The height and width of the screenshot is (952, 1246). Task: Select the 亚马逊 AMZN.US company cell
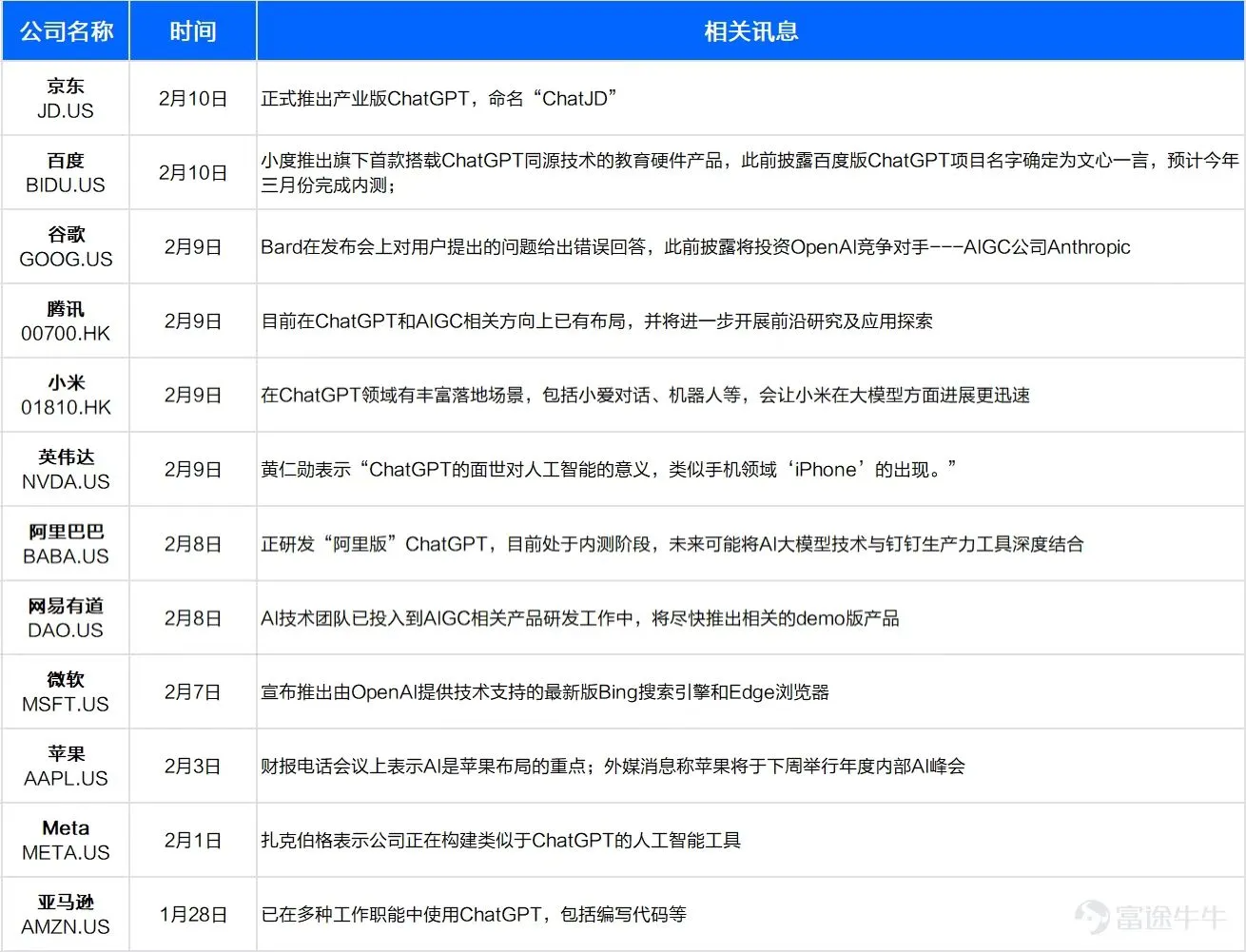coord(66,915)
